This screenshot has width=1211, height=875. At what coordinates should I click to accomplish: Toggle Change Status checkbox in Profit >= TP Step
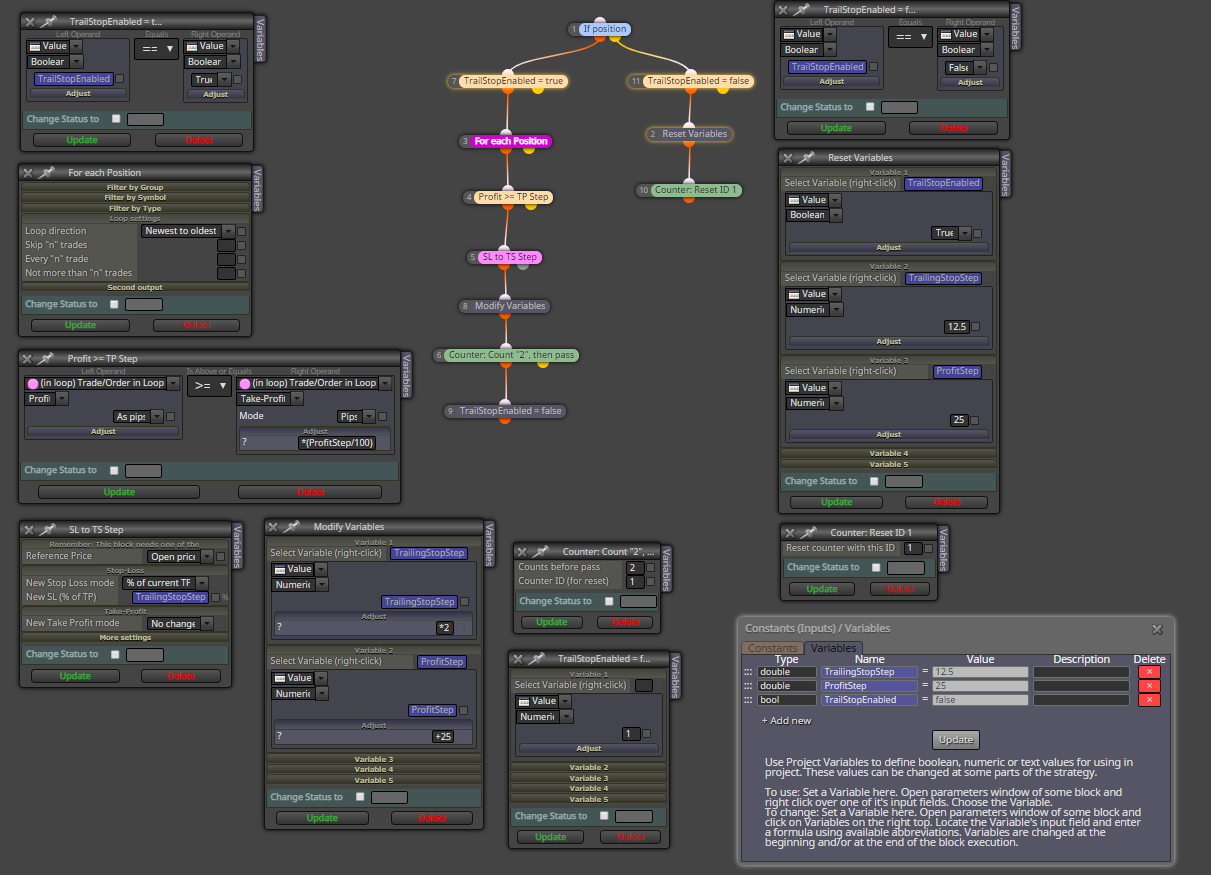pyautogui.click(x=114, y=470)
